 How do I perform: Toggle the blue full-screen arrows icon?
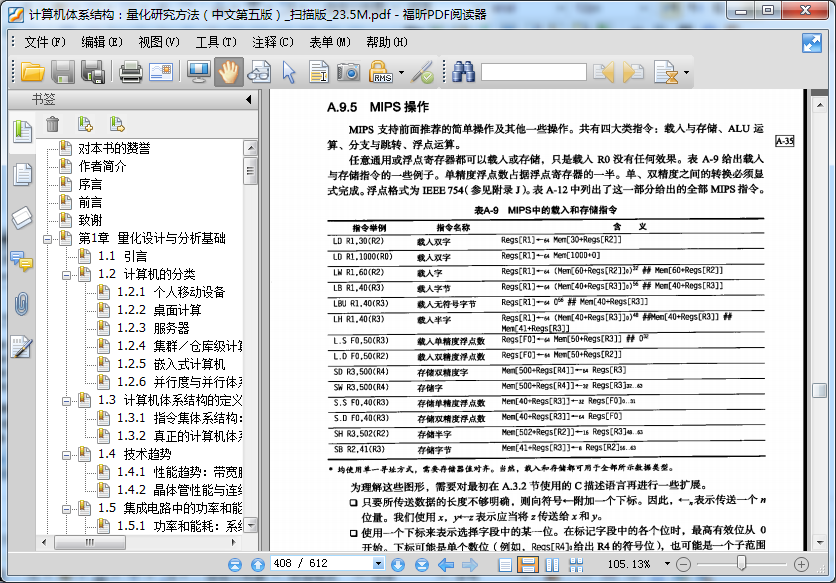click(811, 43)
